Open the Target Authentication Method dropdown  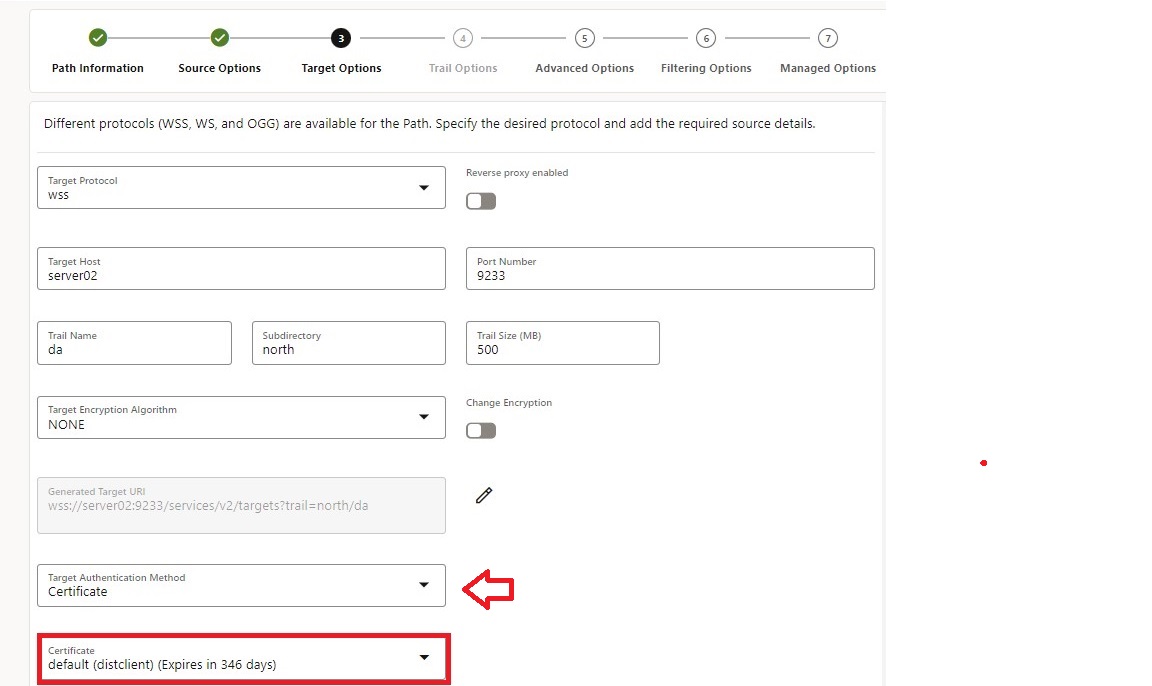pyautogui.click(x=424, y=585)
